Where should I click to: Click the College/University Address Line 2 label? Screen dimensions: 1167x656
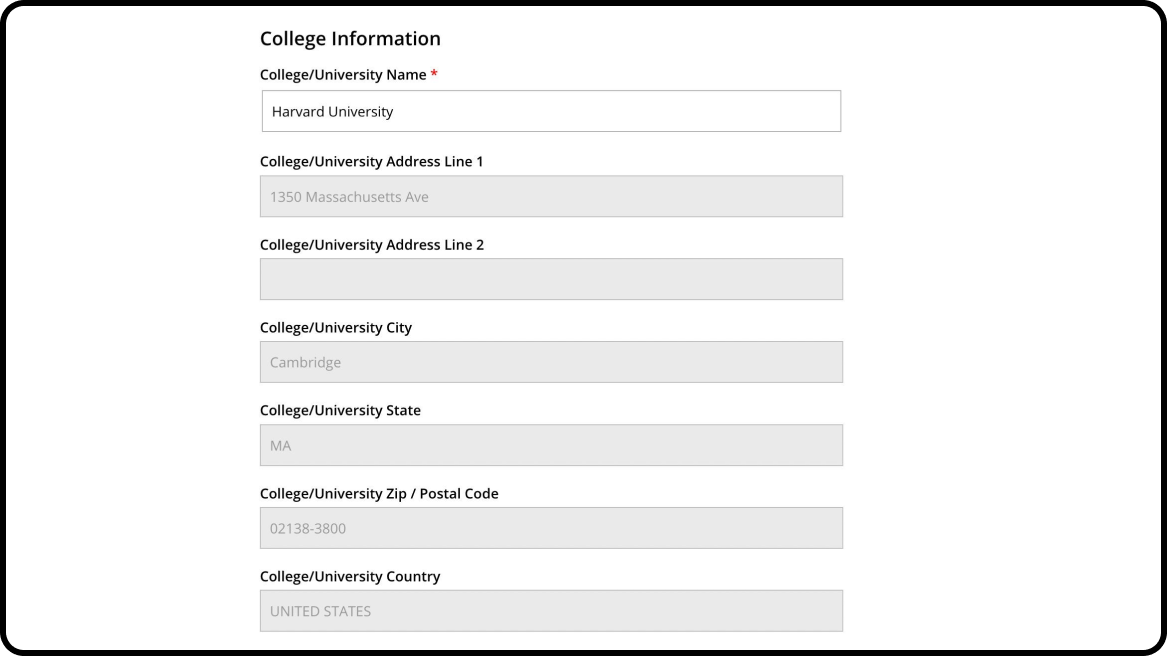point(371,244)
